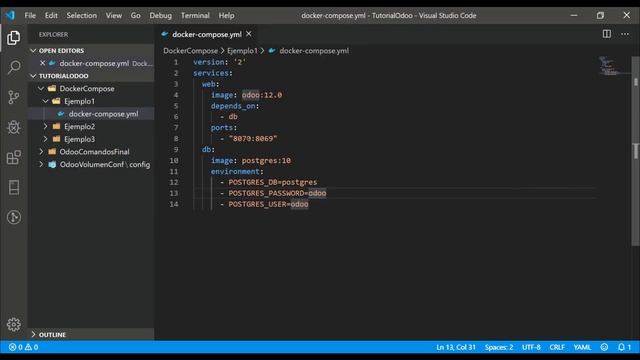This screenshot has width=640, height=360.
Task: Open the Edit menu
Action: [x=51, y=16]
